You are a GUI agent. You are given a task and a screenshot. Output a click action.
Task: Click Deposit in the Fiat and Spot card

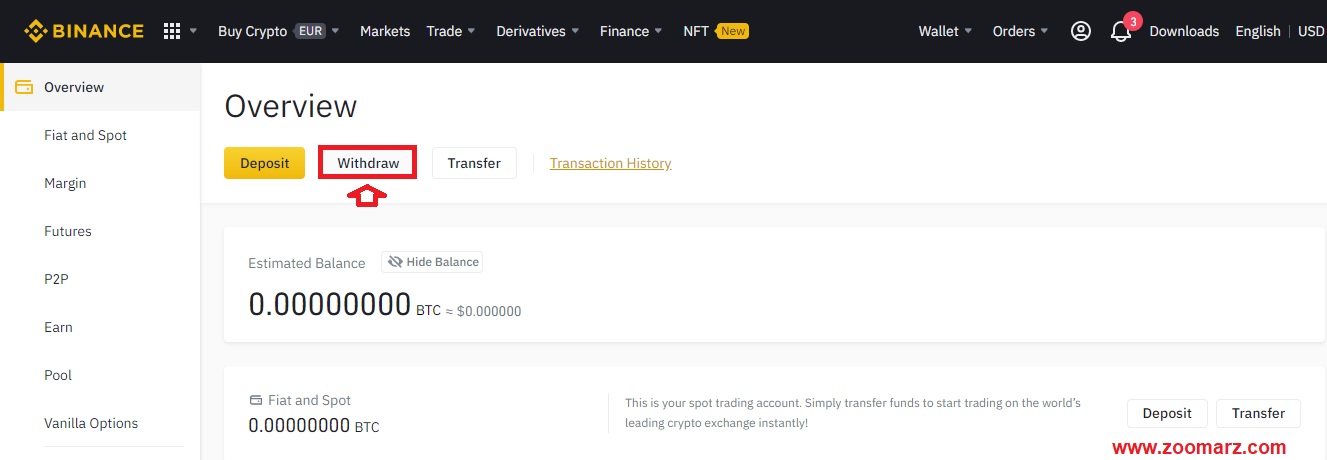[1167, 413]
